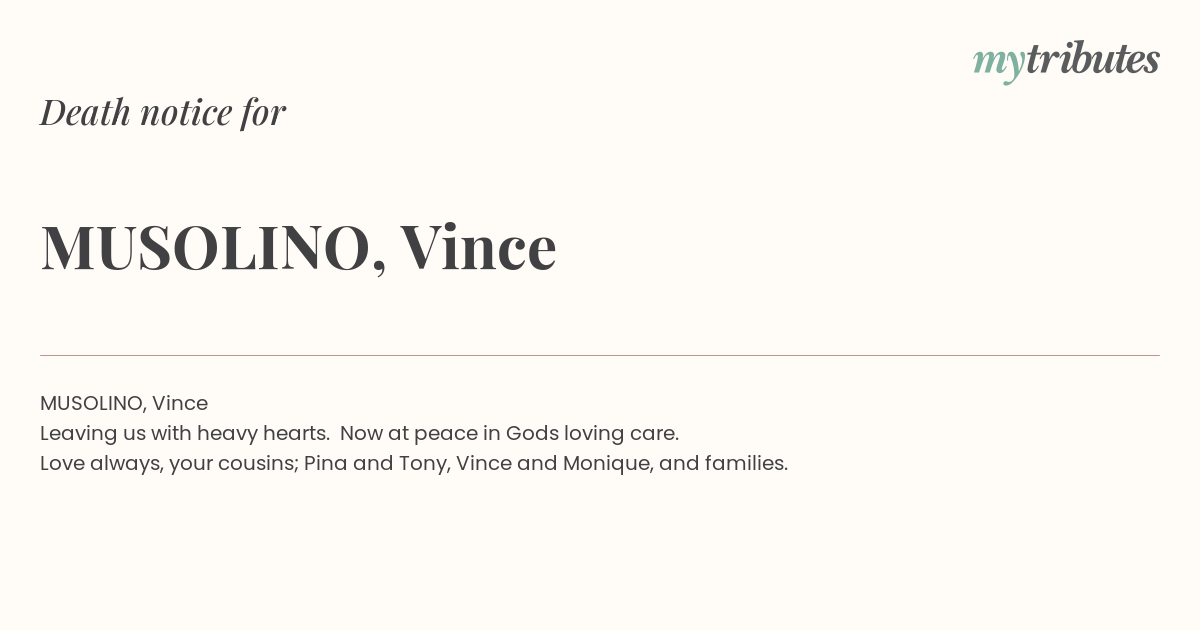Click the small "MUSOLINO, Vince" body line
The image size is (1200, 630).
tap(124, 404)
